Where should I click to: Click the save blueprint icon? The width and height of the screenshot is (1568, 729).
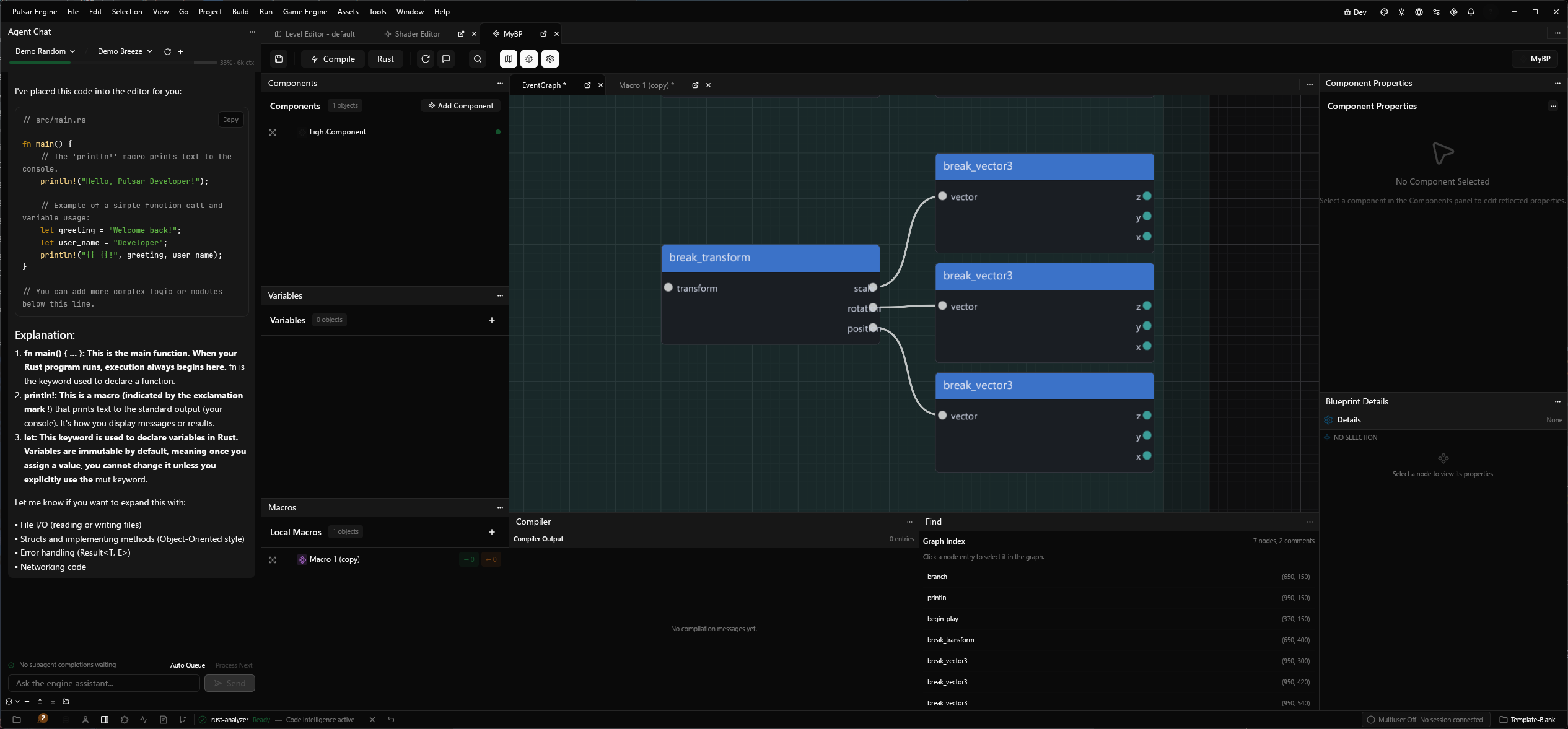tap(279, 59)
